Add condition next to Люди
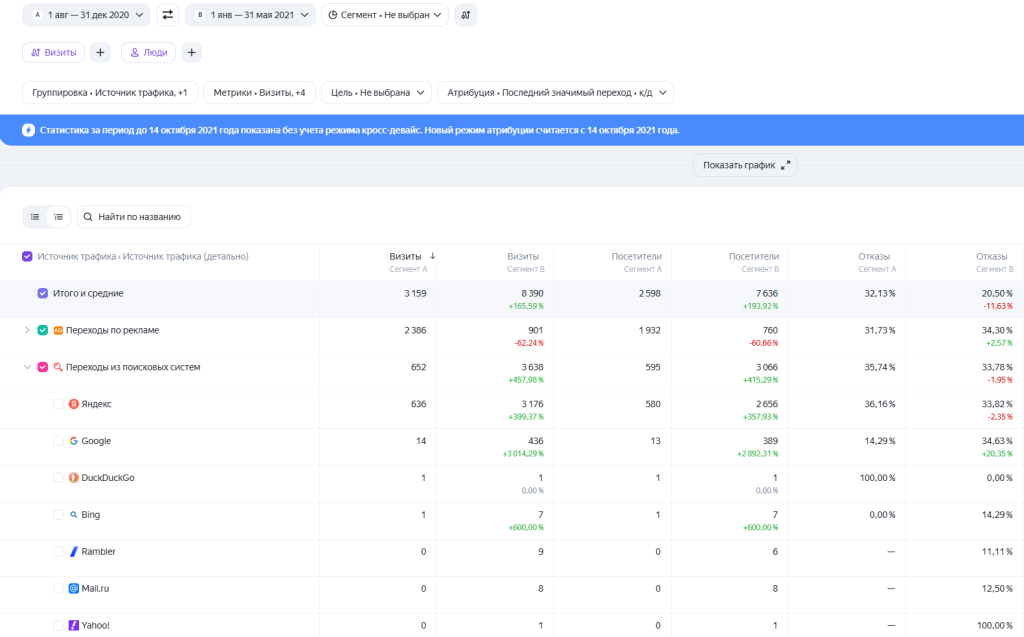The height and width of the screenshot is (637, 1024). pos(191,52)
